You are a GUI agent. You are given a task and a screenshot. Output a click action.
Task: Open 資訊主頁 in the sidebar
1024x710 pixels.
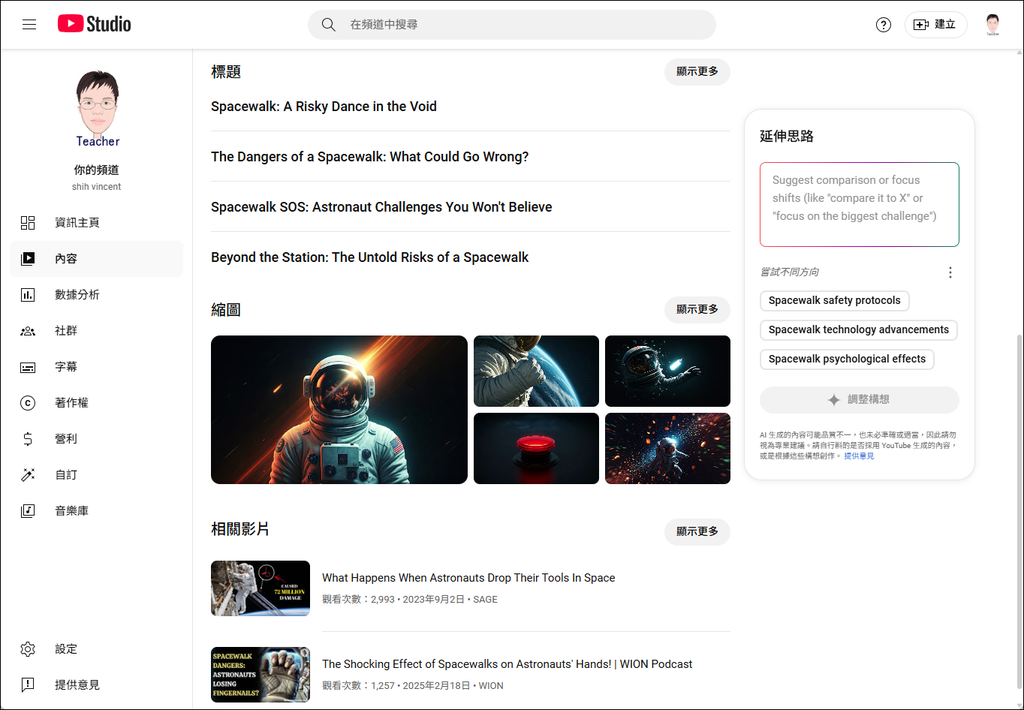coord(97,223)
